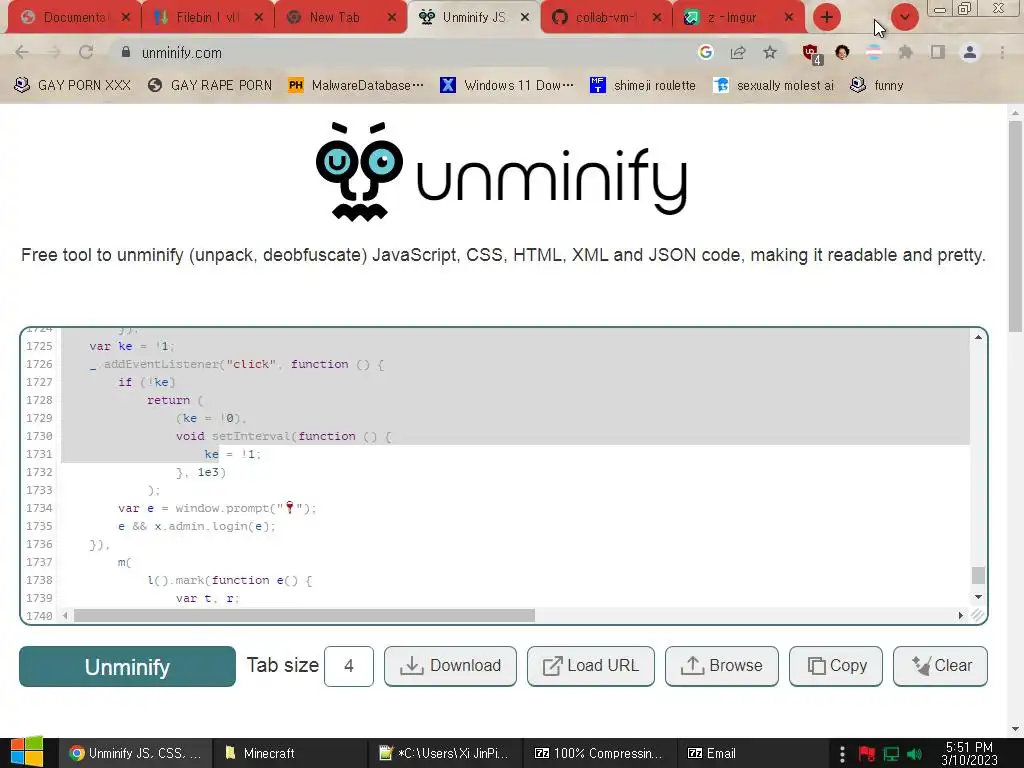Click the code editor scroll left arrow

pyautogui.click(x=65, y=615)
